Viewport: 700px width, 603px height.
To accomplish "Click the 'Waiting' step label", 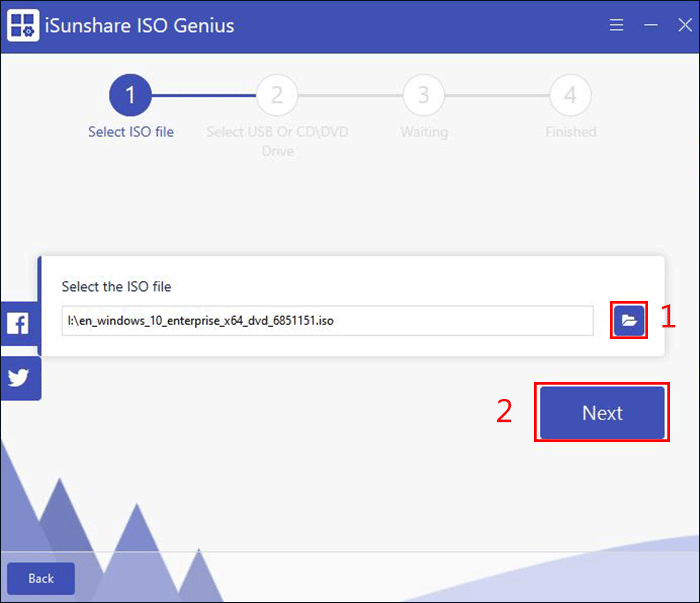I will pyautogui.click(x=424, y=132).
